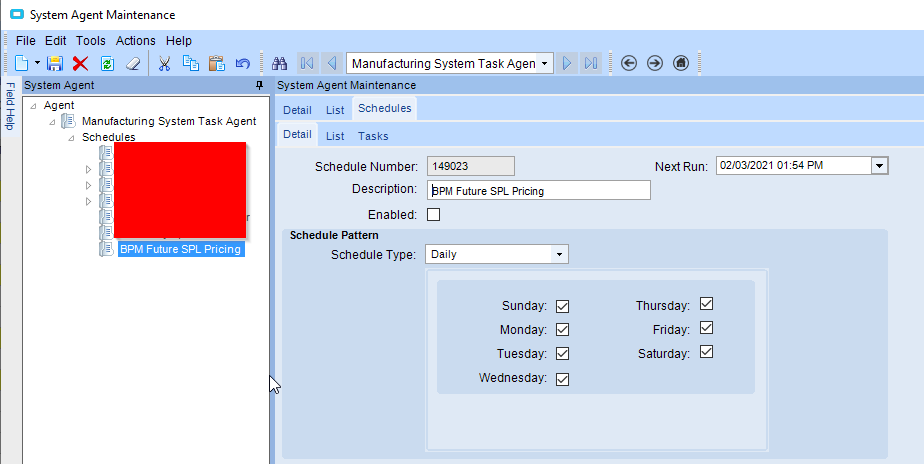924x464 pixels.
Task: Select the Agent root tree item
Action: coord(59,106)
